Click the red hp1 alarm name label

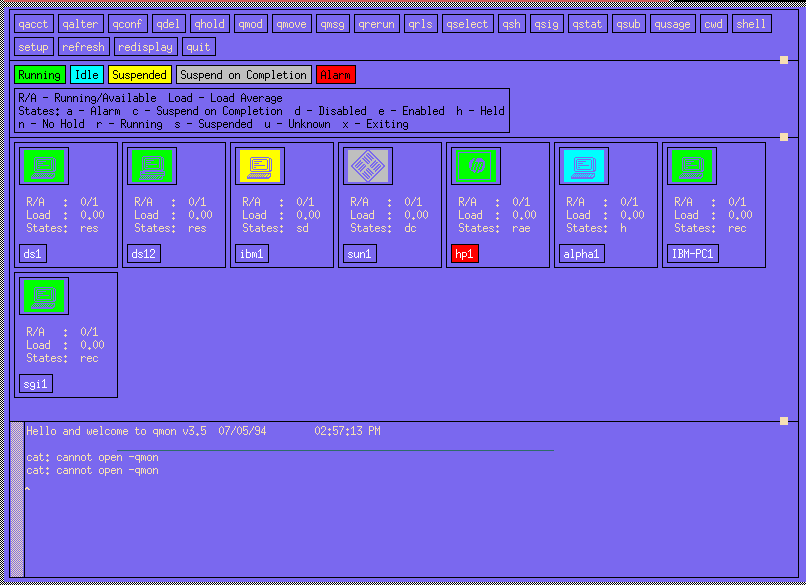(465, 254)
